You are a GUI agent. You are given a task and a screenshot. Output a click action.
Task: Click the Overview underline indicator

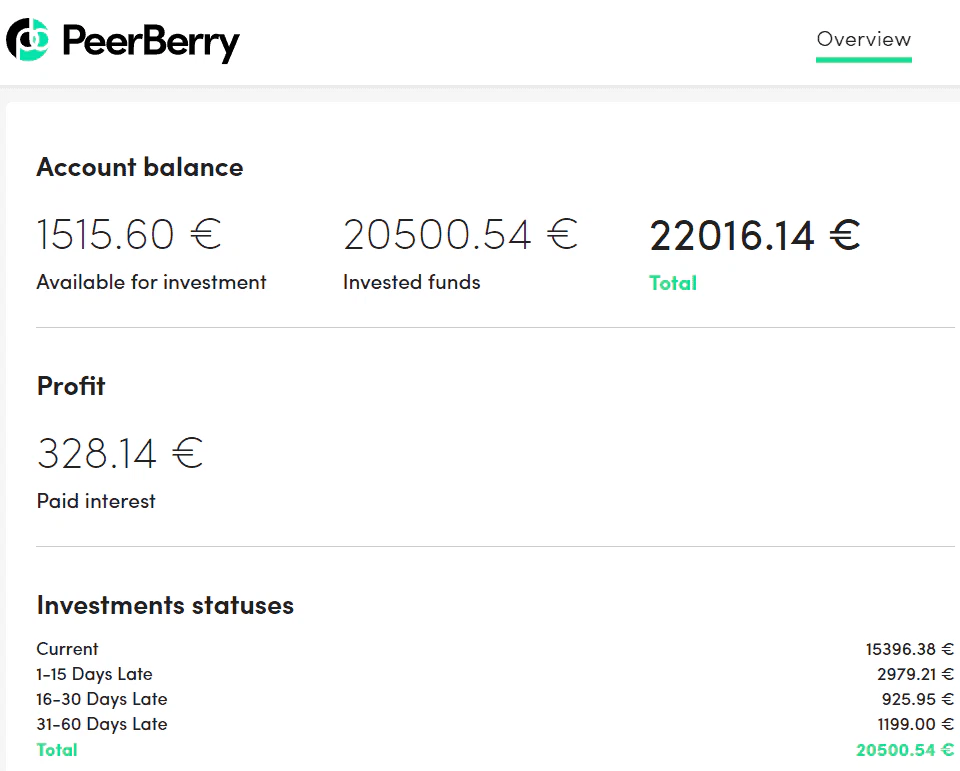863,61
